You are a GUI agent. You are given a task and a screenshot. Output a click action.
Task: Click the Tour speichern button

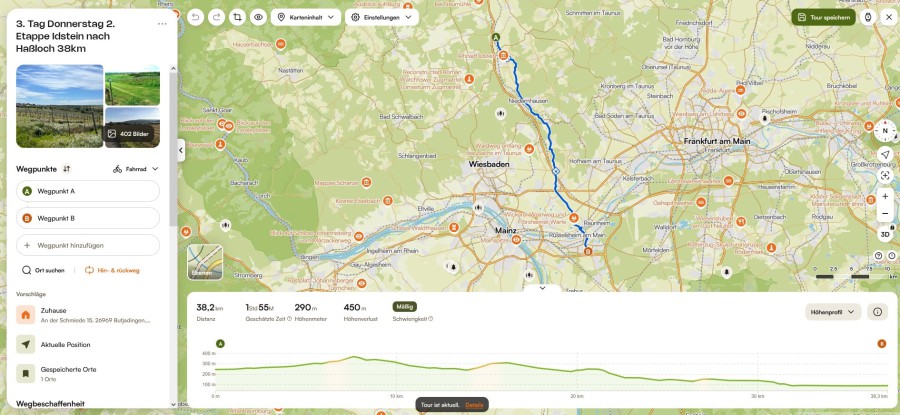tap(824, 17)
